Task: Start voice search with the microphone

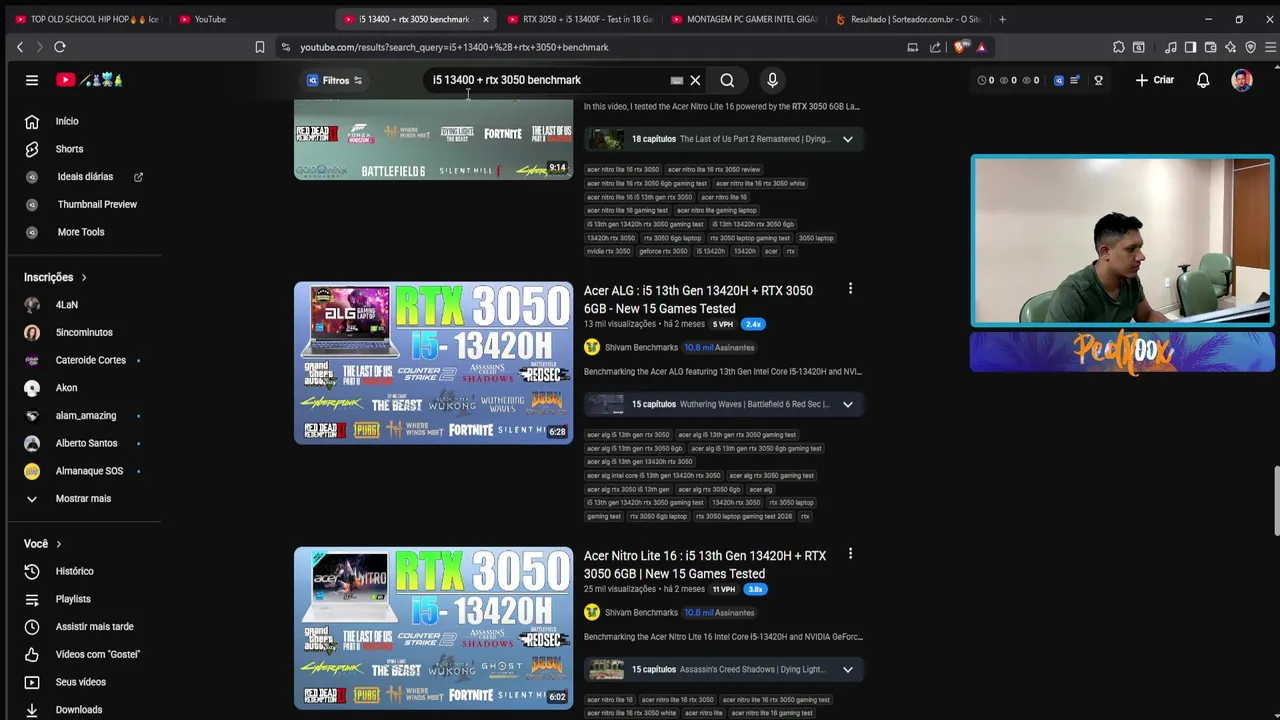Action: pos(772,80)
